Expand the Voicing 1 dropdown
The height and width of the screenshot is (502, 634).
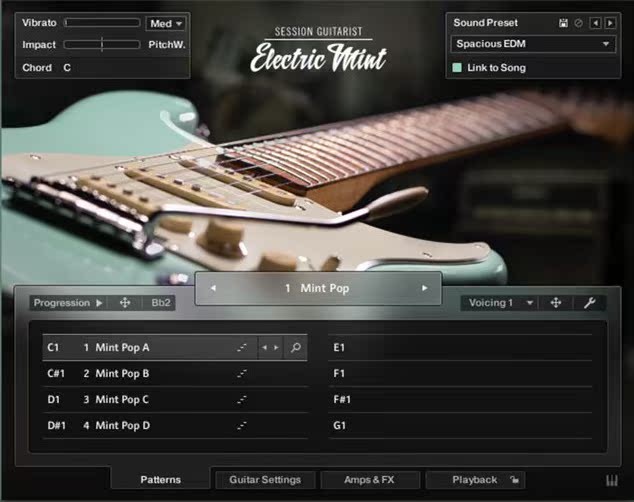pyautogui.click(x=500, y=303)
